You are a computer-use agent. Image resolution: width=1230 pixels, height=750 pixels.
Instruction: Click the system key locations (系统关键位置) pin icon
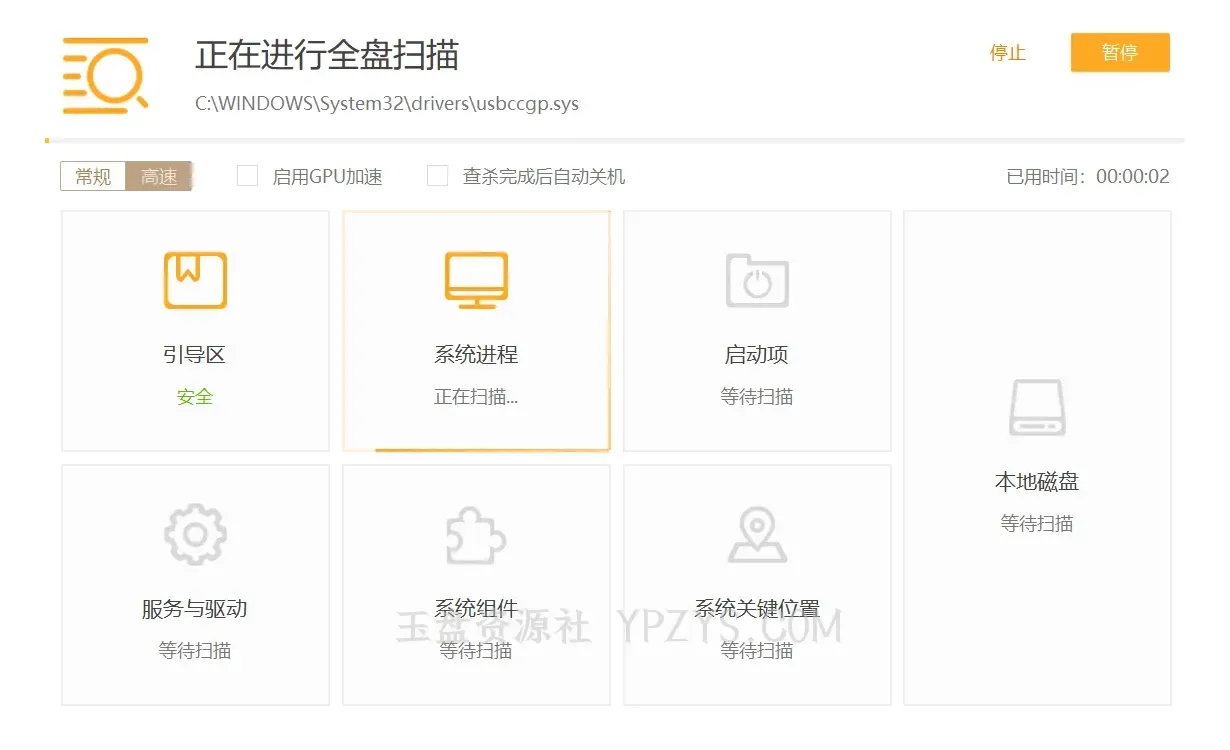[x=757, y=534]
